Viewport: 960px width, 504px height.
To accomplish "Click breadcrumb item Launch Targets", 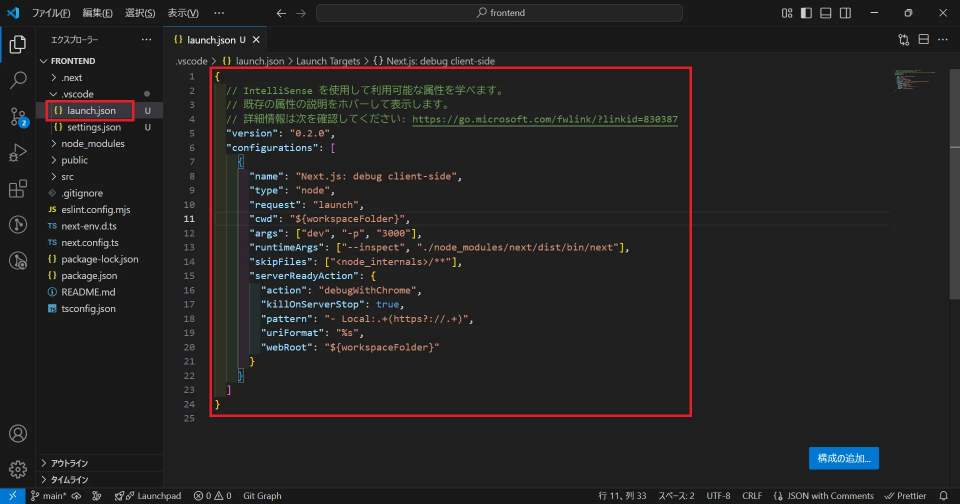I will coord(328,61).
